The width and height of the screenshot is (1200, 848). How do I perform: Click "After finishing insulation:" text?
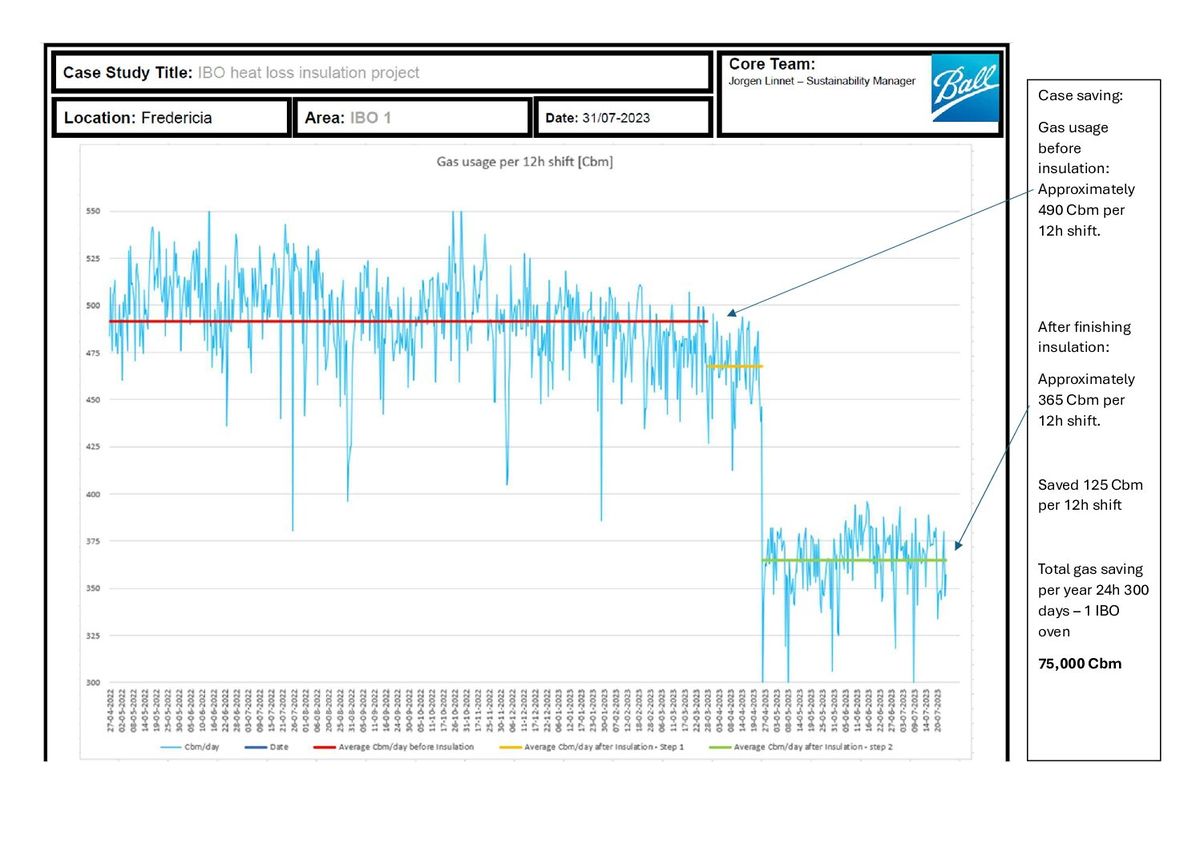coord(1085,337)
